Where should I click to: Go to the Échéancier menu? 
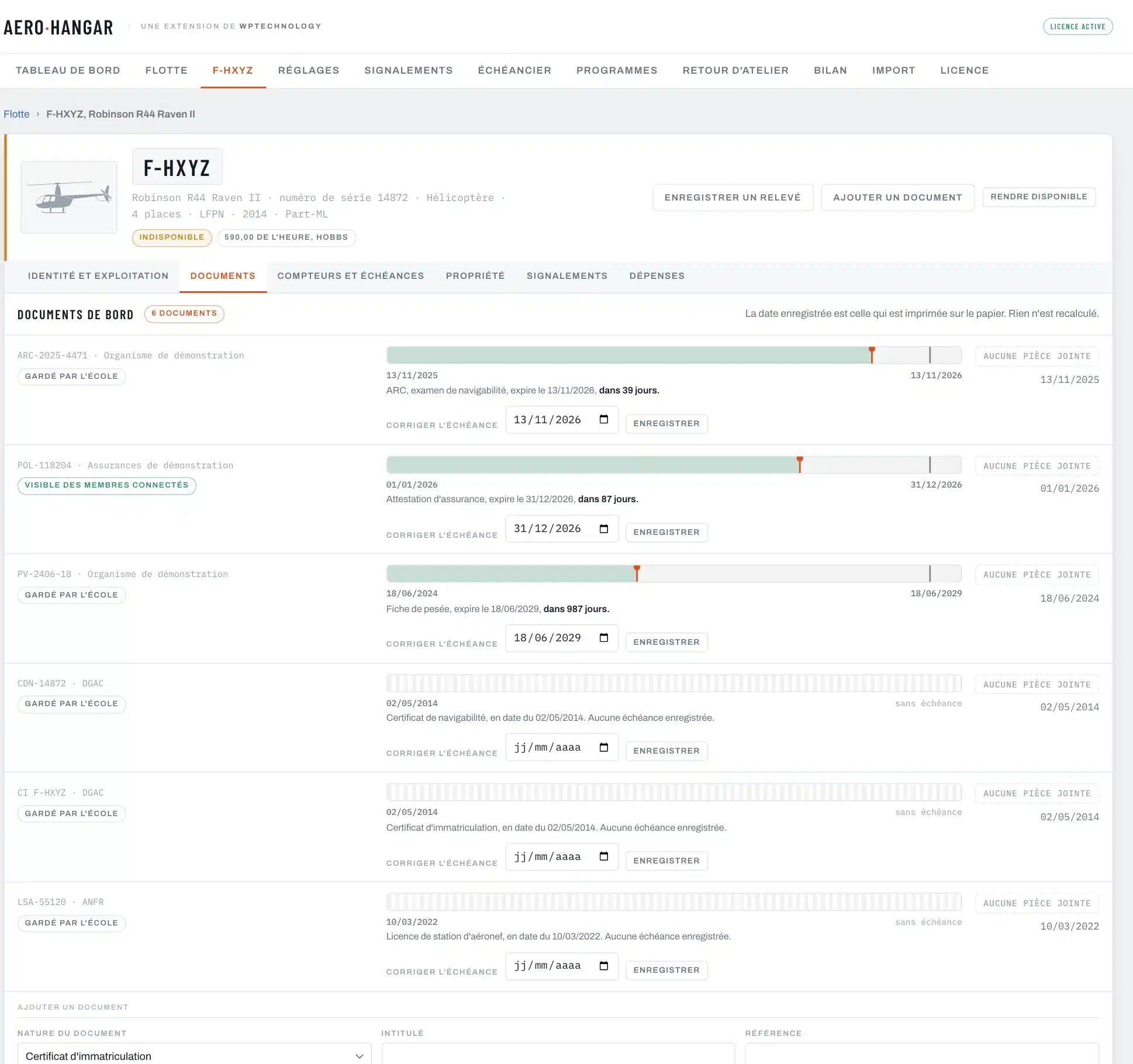click(514, 70)
